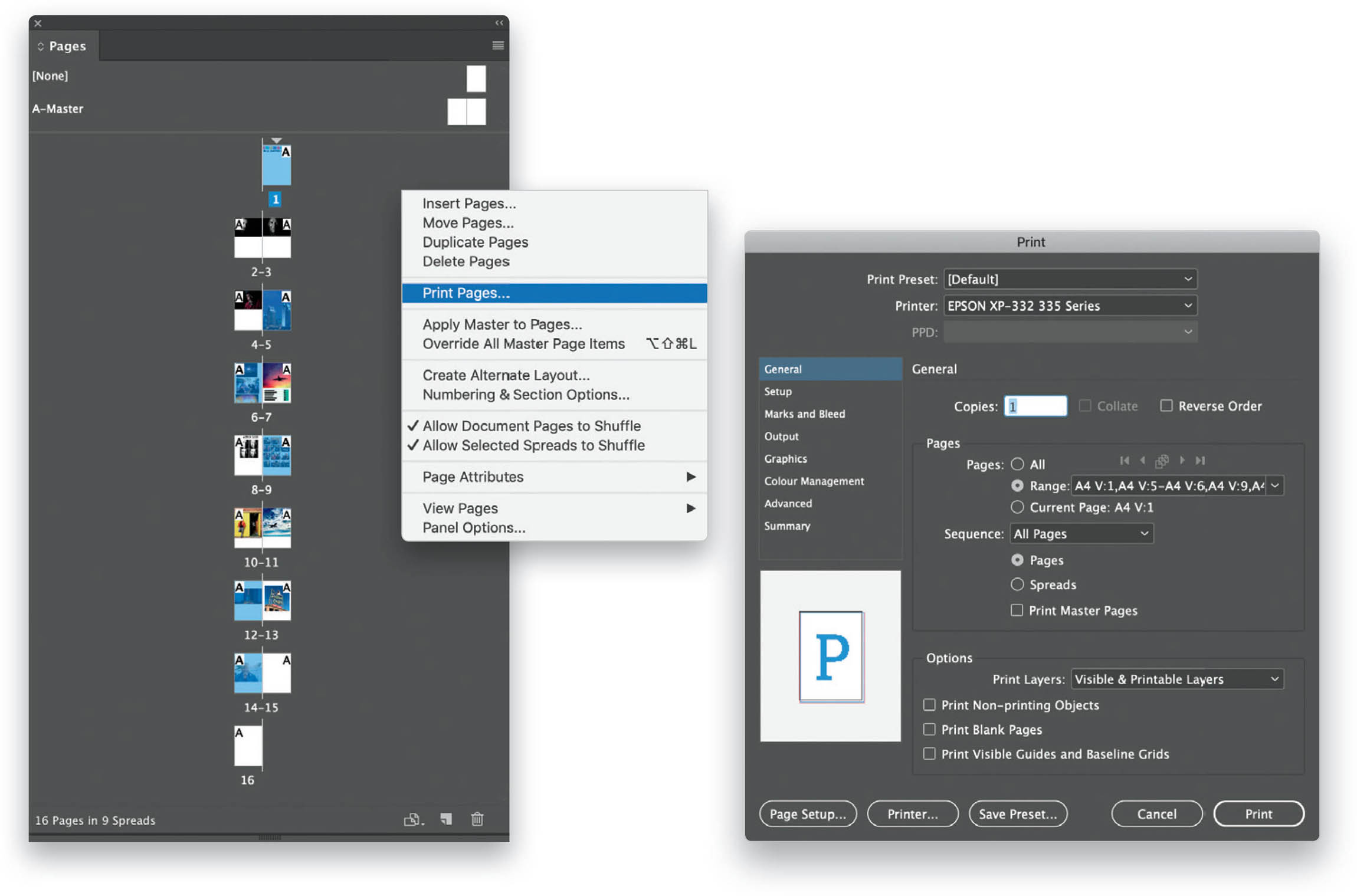
Task: Select spread 2-3 thumbnail
Action: (263, 238)
